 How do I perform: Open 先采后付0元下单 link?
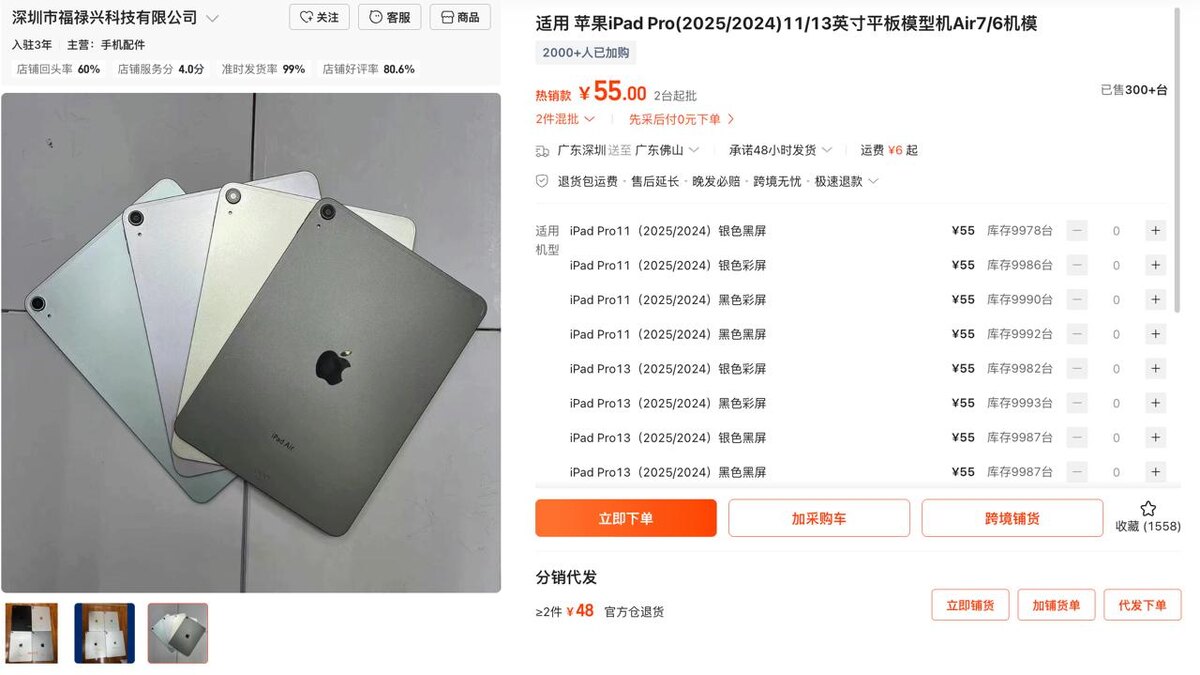(681, 119)
